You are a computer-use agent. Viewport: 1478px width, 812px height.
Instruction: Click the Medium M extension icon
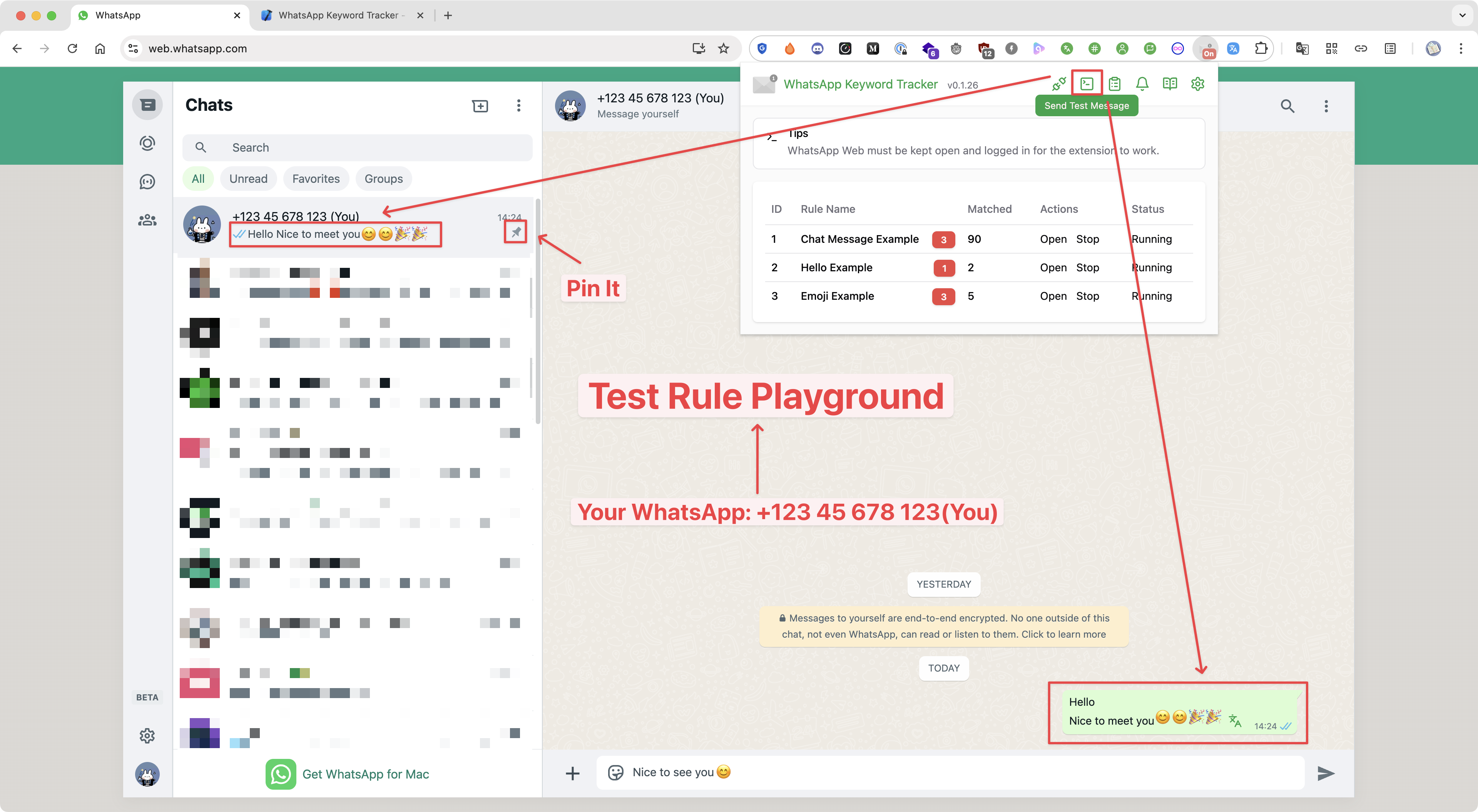point(873,49)
